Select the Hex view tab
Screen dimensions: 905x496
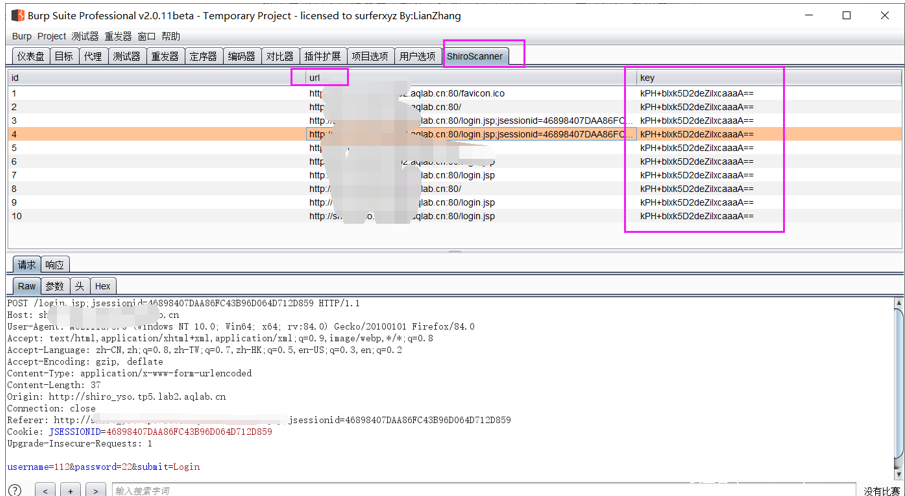click(103, 286)
